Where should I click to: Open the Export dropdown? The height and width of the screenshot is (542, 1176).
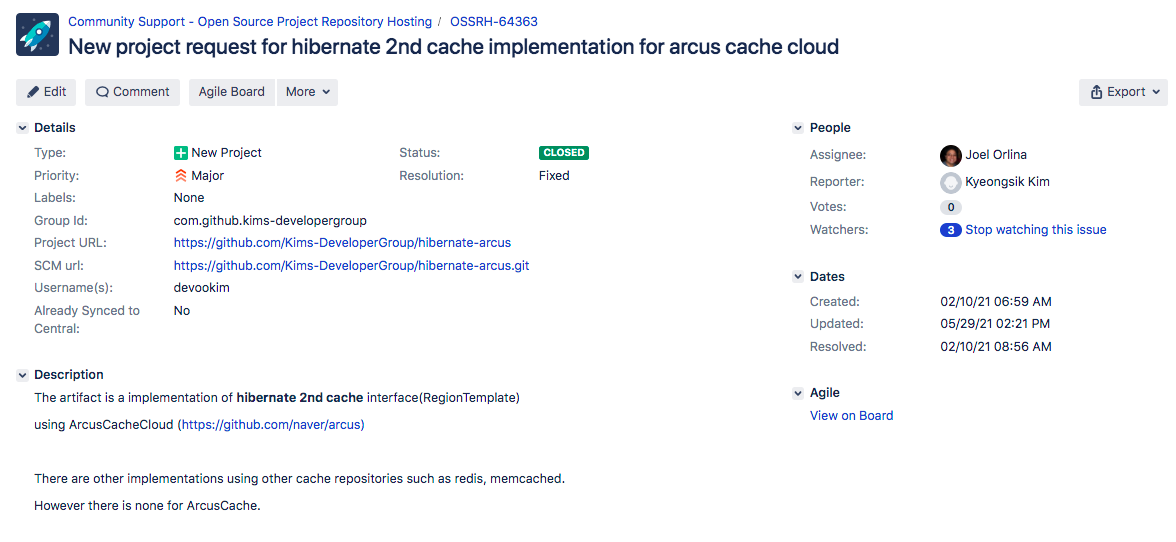pos(1123,92)
